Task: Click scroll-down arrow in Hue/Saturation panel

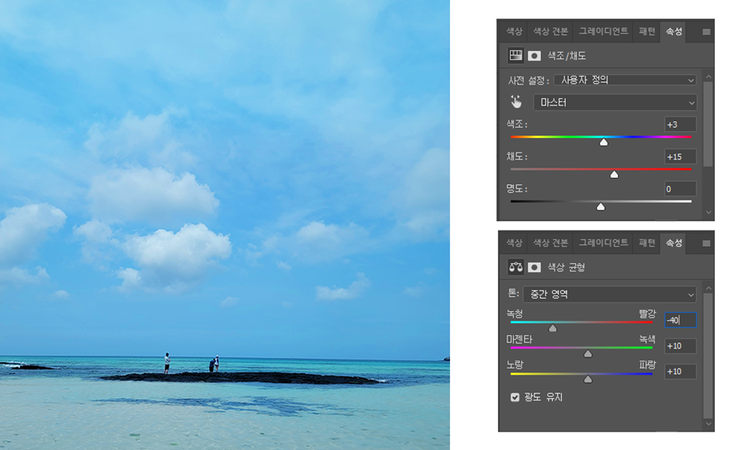Action: [708, 212]
